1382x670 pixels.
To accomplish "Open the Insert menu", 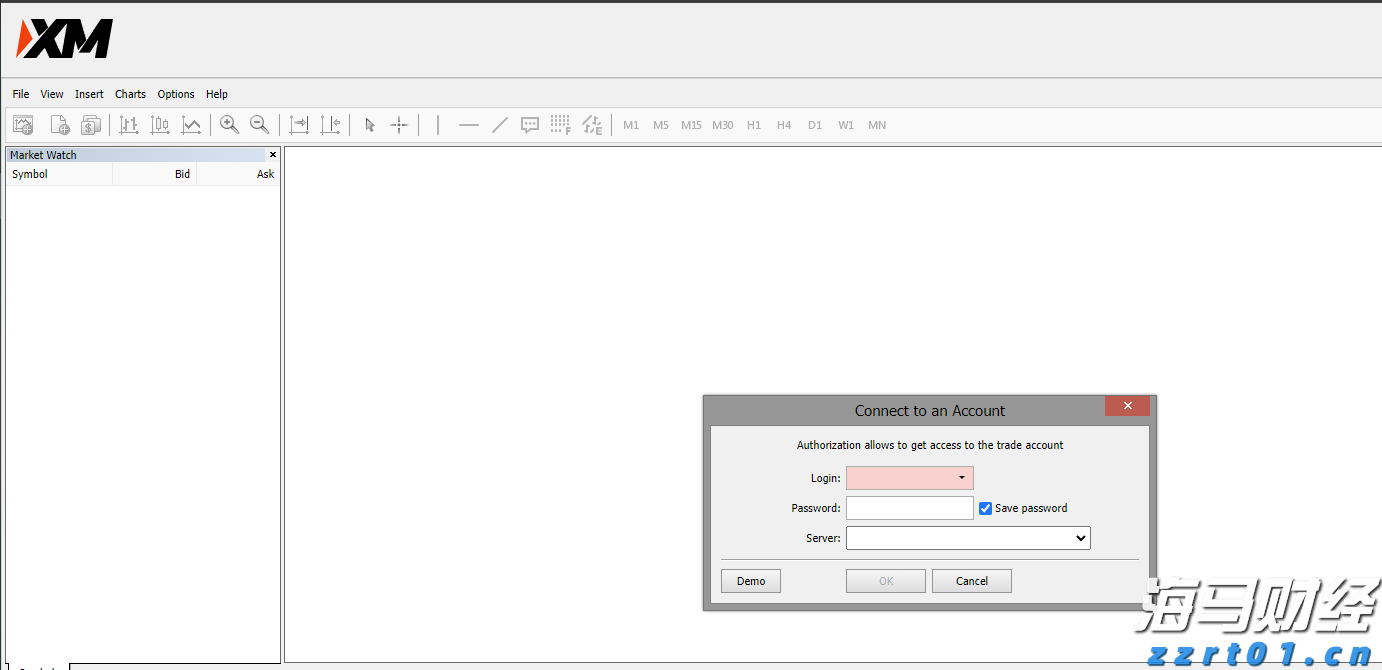I will (89, 94).
